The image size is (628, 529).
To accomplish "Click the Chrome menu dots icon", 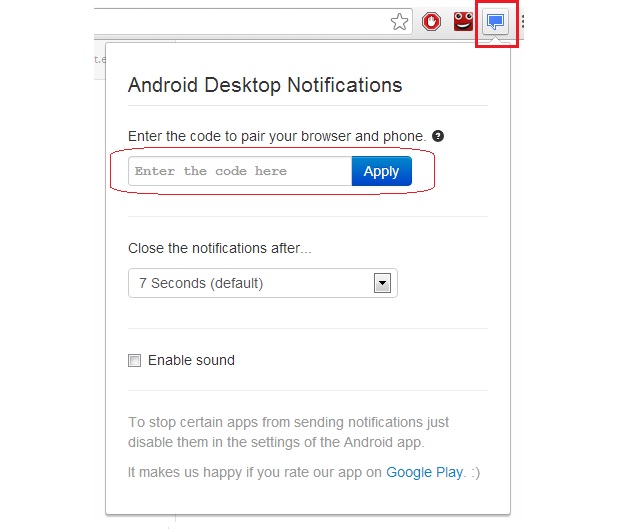I will coord(523,22).
